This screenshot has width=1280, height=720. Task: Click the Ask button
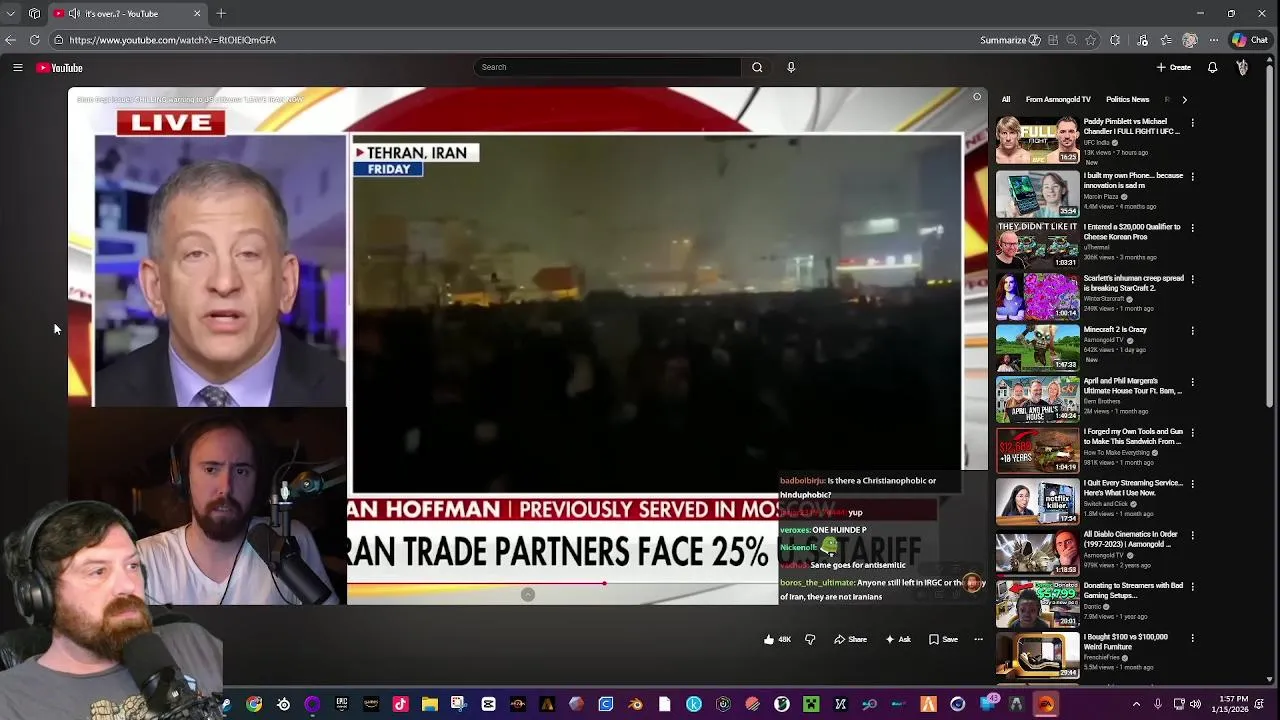pyautogui.click(x=898, y=639)
